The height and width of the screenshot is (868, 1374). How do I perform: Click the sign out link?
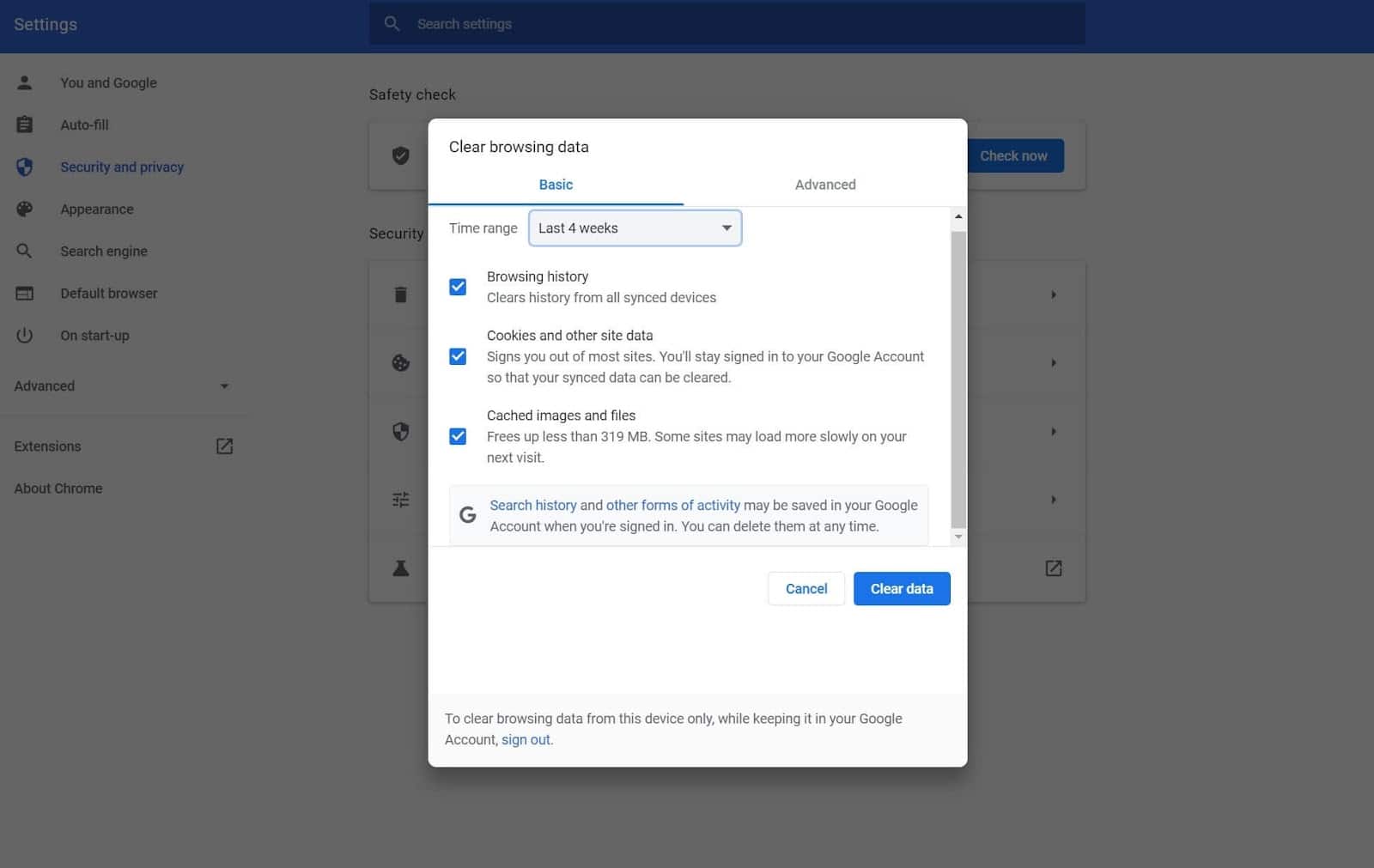(525, 739)
